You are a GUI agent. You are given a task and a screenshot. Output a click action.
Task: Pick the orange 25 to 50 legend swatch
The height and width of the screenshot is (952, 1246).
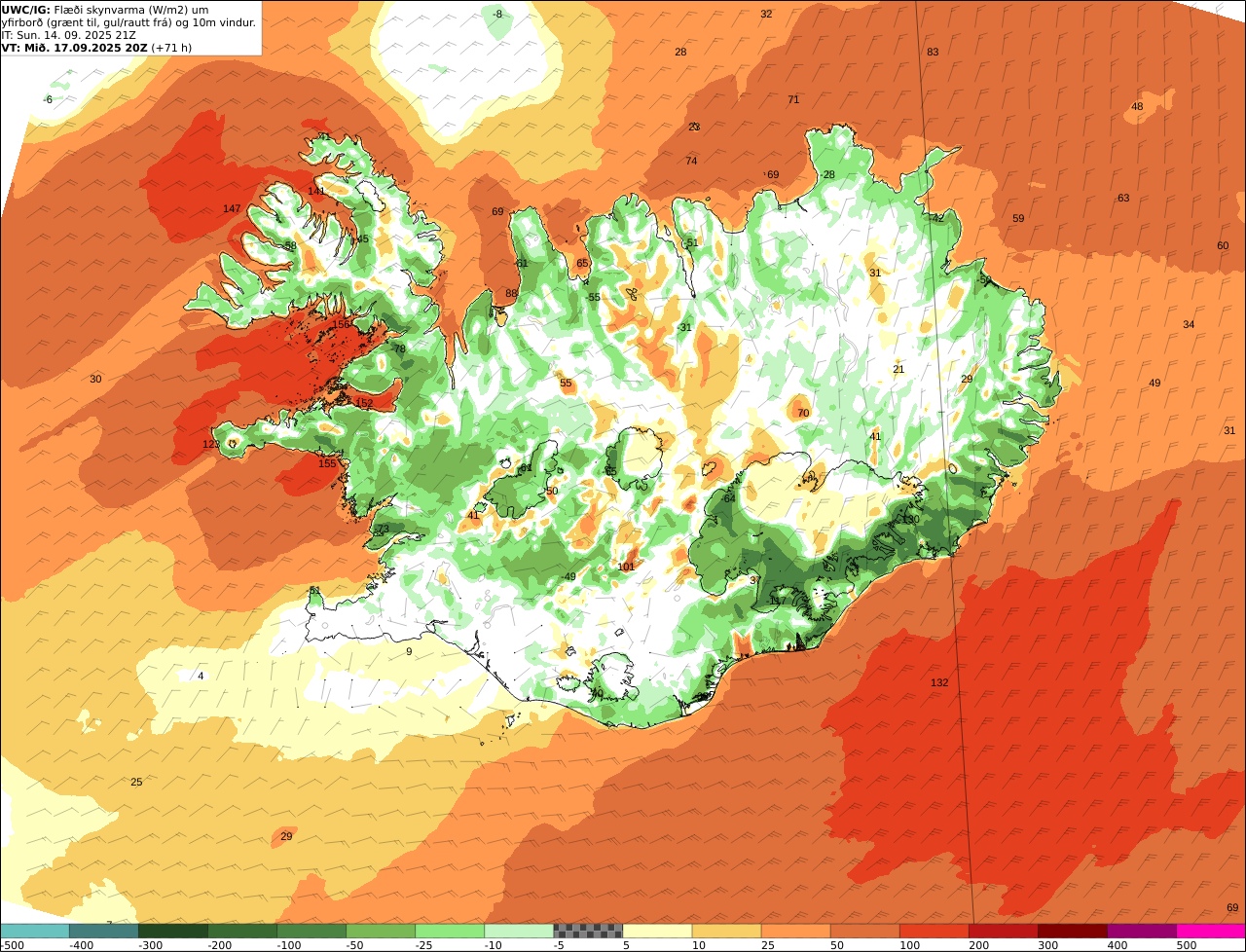795,931
